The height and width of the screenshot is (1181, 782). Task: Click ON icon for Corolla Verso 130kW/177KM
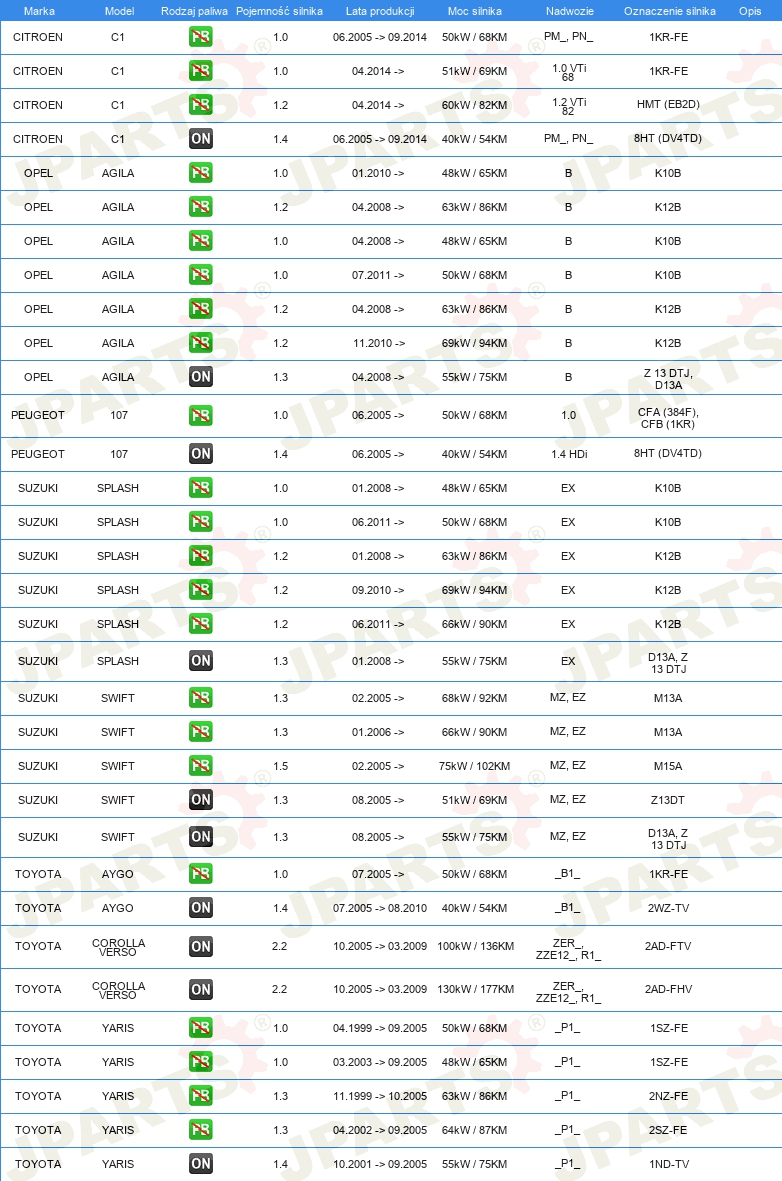(200, 989)
